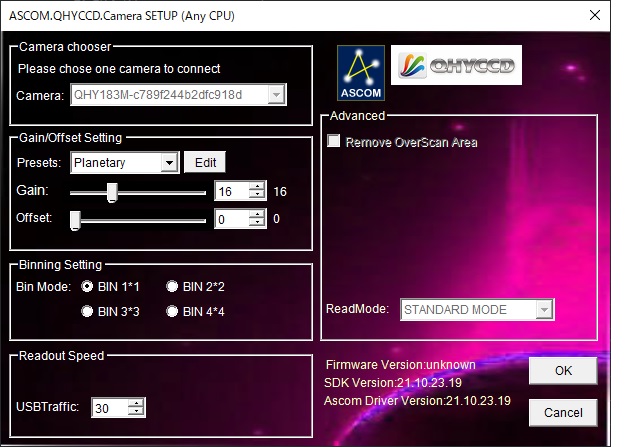
Task: Select BIN 2*2 radio button
Action: coord(172,286)
